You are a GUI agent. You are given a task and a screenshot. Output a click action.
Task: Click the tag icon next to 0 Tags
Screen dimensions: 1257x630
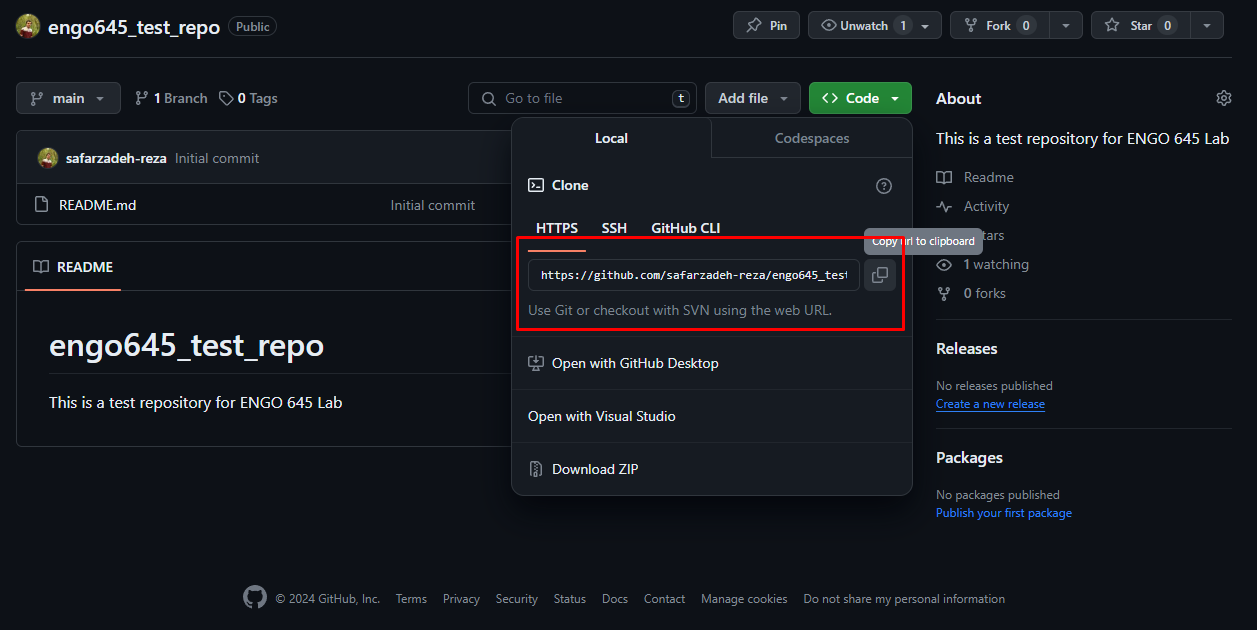point(227,98)
